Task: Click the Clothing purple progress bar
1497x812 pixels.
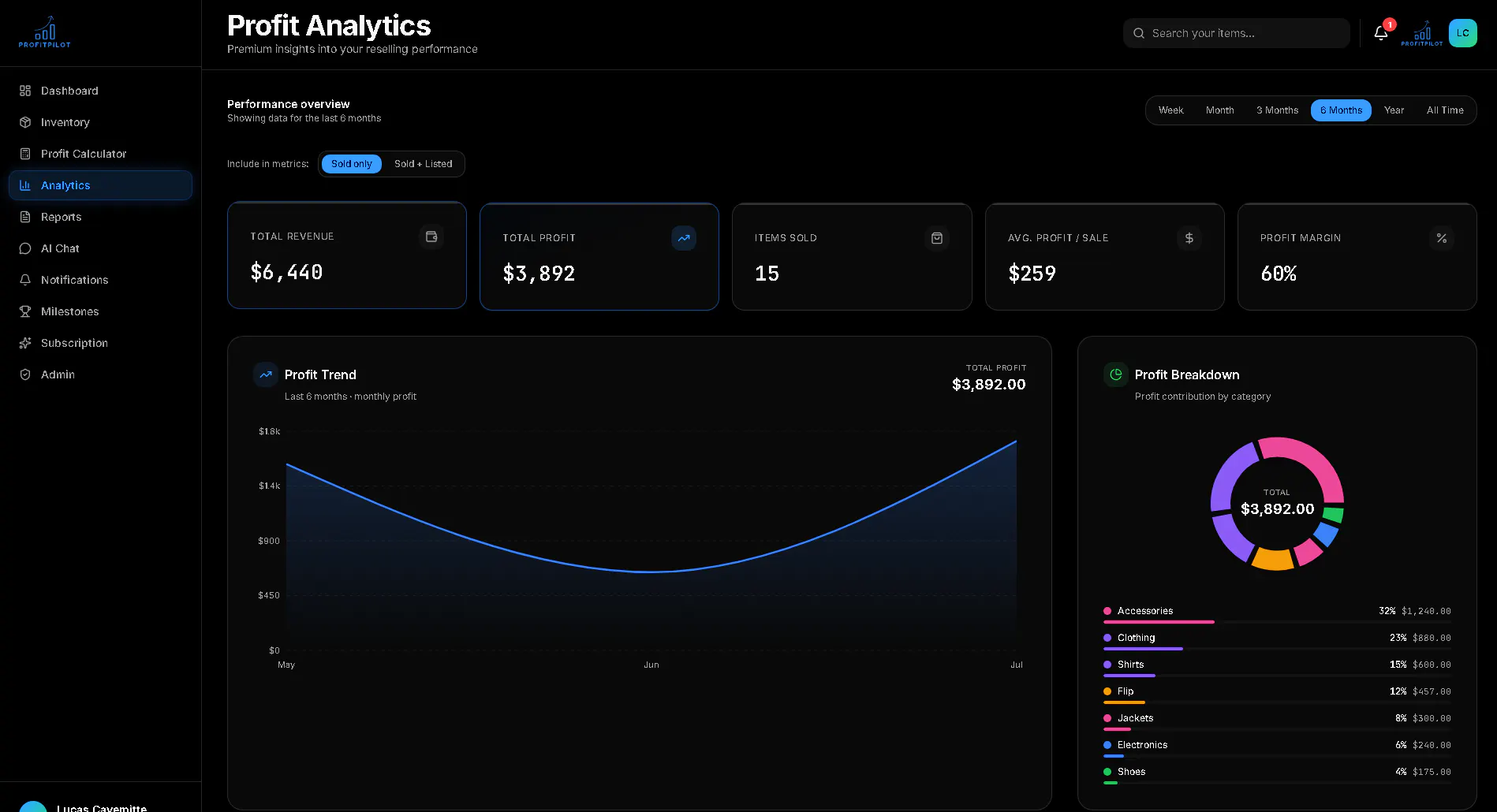Action: 1143,649
